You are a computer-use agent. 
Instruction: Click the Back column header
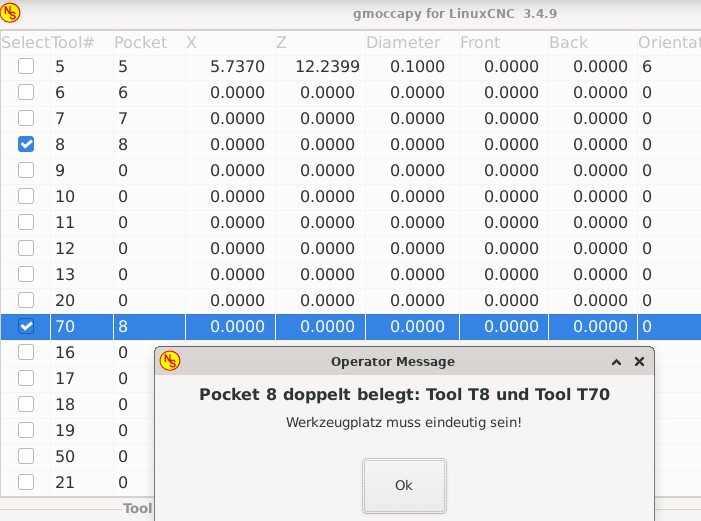tap(569, 42)
